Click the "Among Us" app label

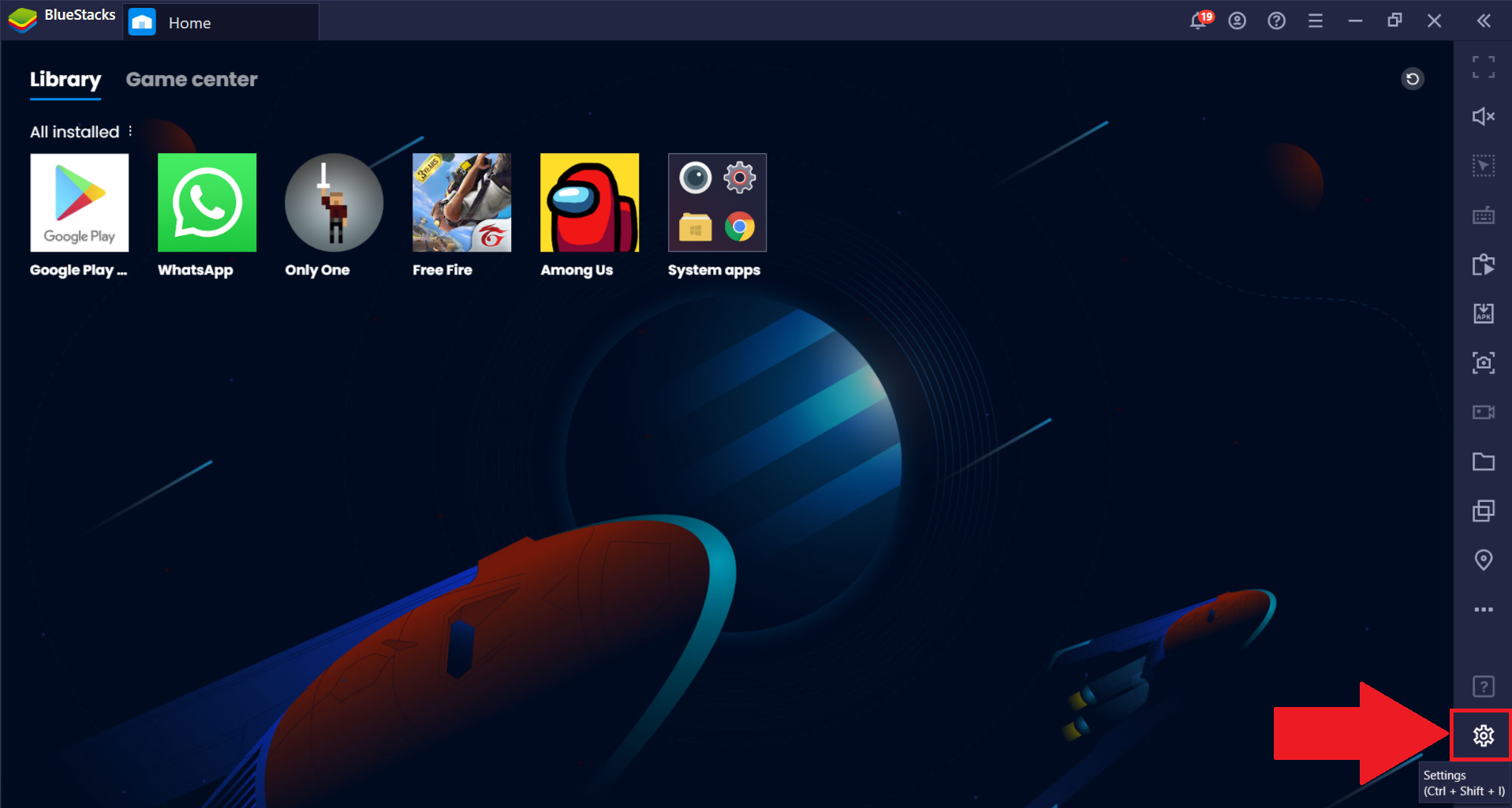pos(577,270)
